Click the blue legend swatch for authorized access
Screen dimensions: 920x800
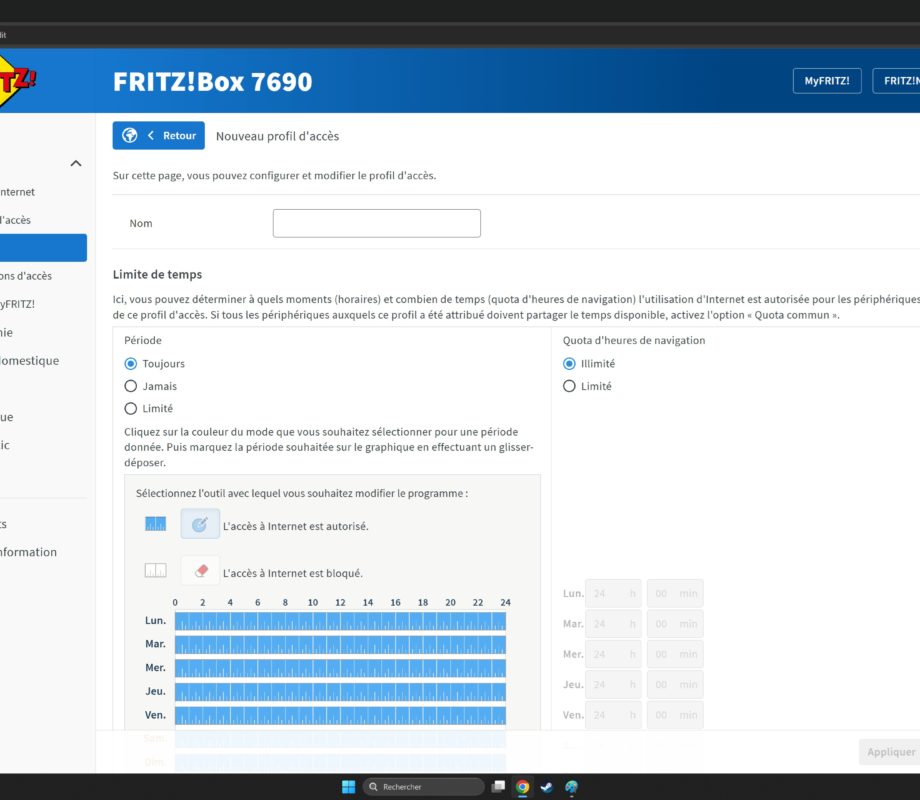(x=155, y=524)
